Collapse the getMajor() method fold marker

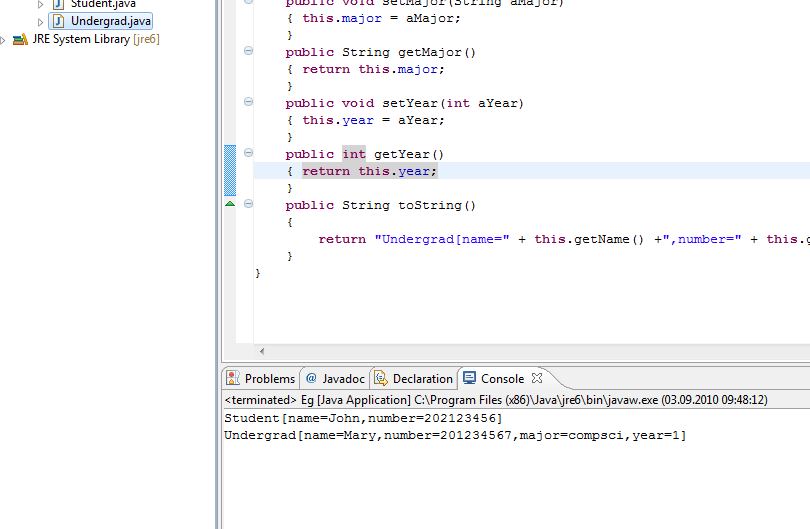click(248, 51)
